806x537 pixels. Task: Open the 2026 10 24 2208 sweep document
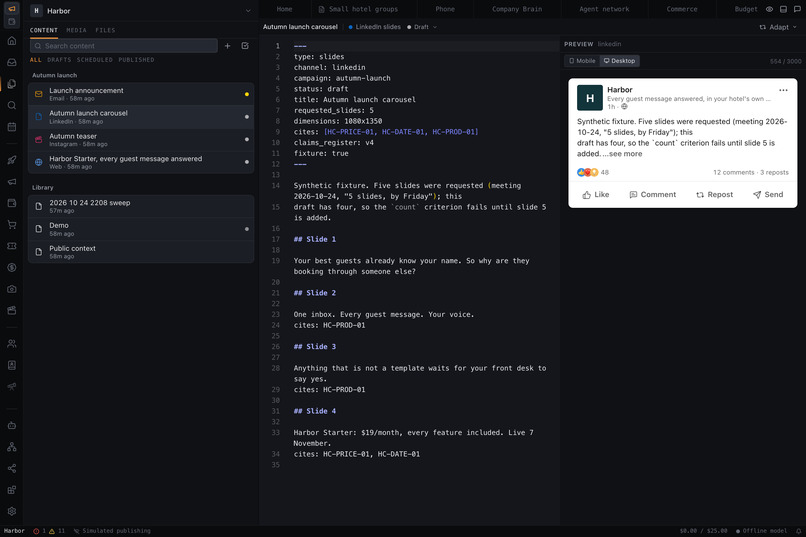(x=141, y=206)
